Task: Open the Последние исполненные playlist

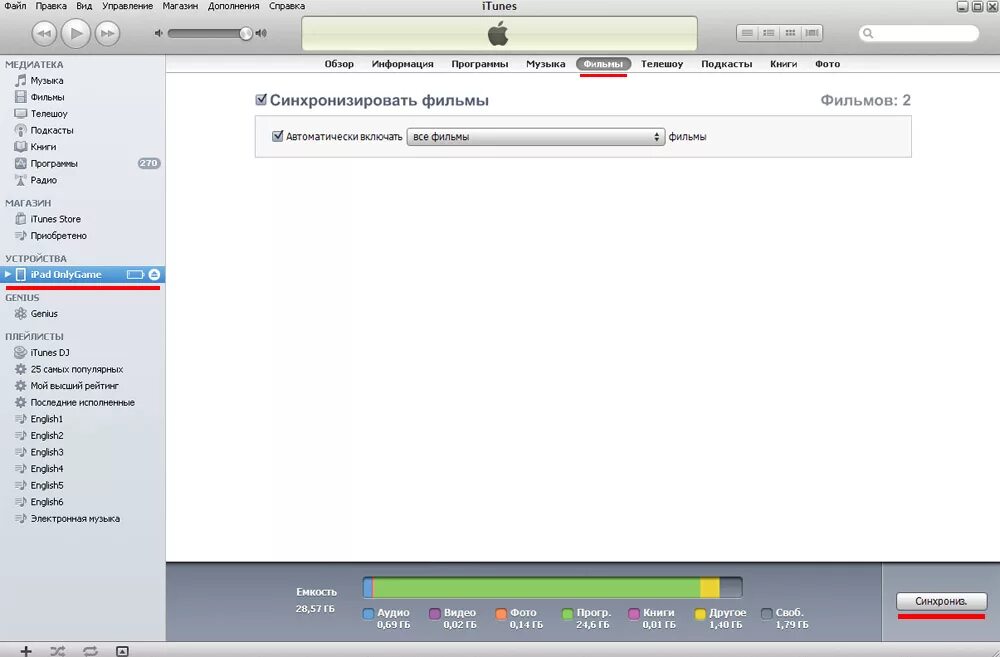Action: point(83,402)
